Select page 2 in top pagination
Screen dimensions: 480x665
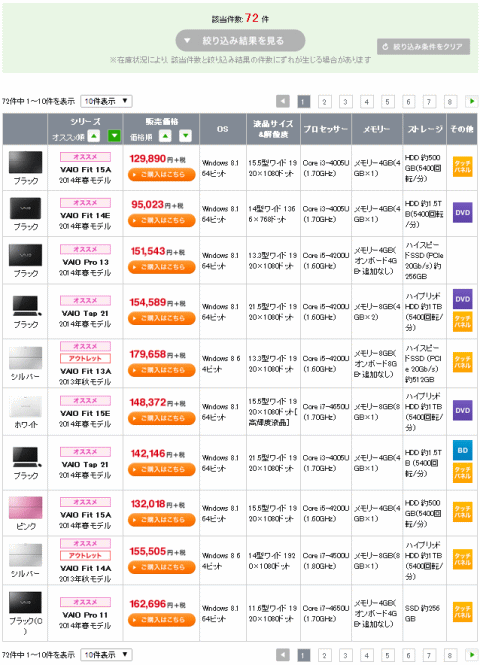tap(324, 102)
